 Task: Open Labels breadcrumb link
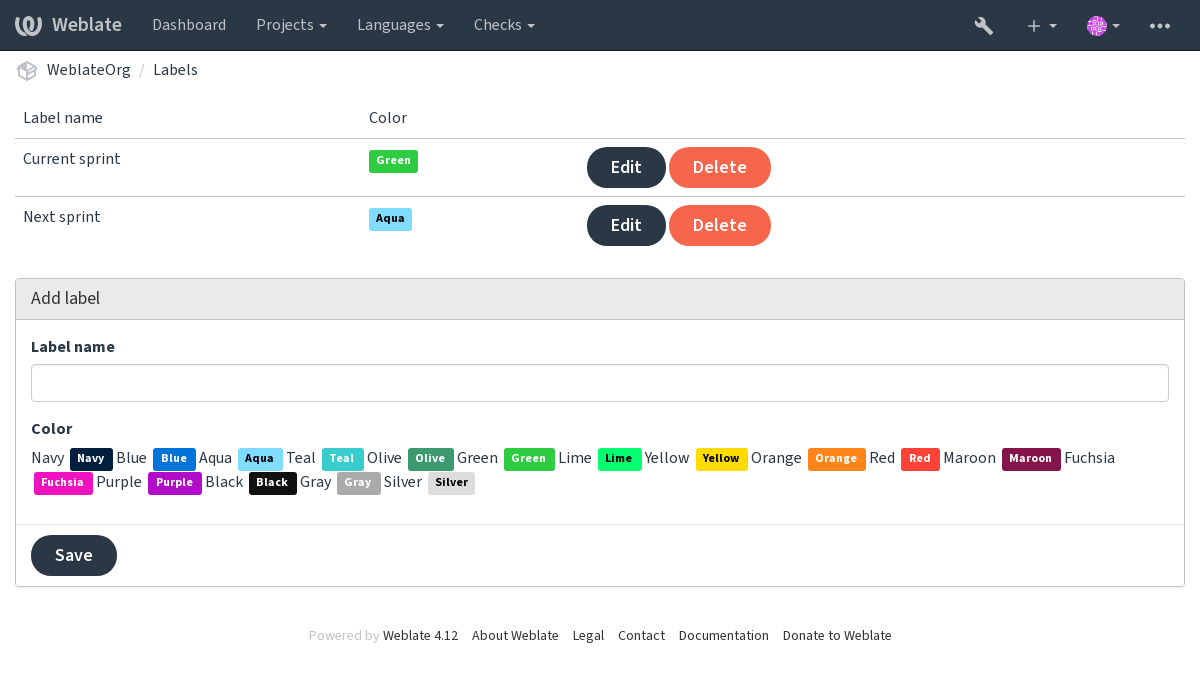175,70
